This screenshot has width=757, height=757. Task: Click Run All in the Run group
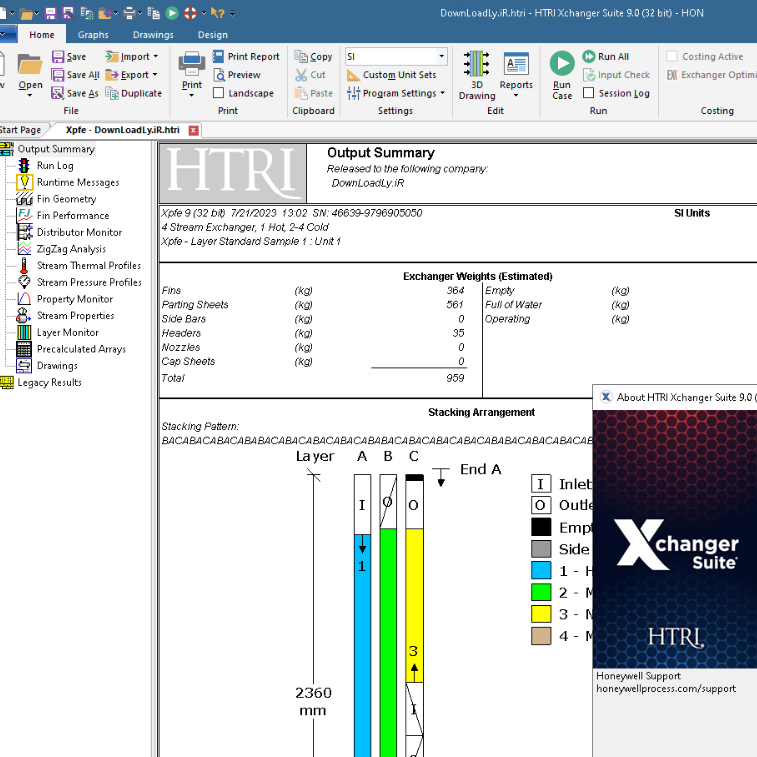point(605,57)
